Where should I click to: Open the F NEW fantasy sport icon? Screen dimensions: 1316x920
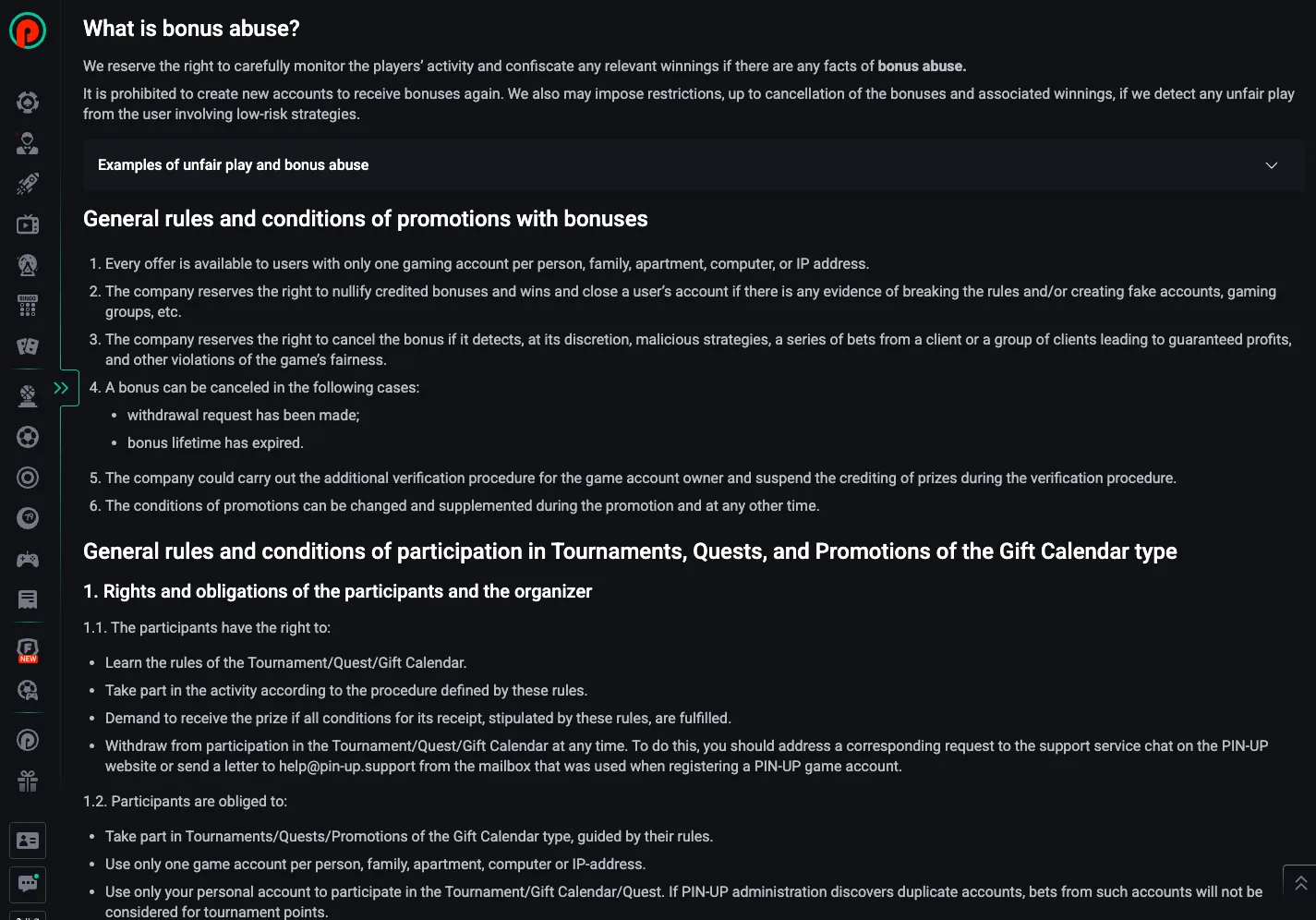click(28, 648)
